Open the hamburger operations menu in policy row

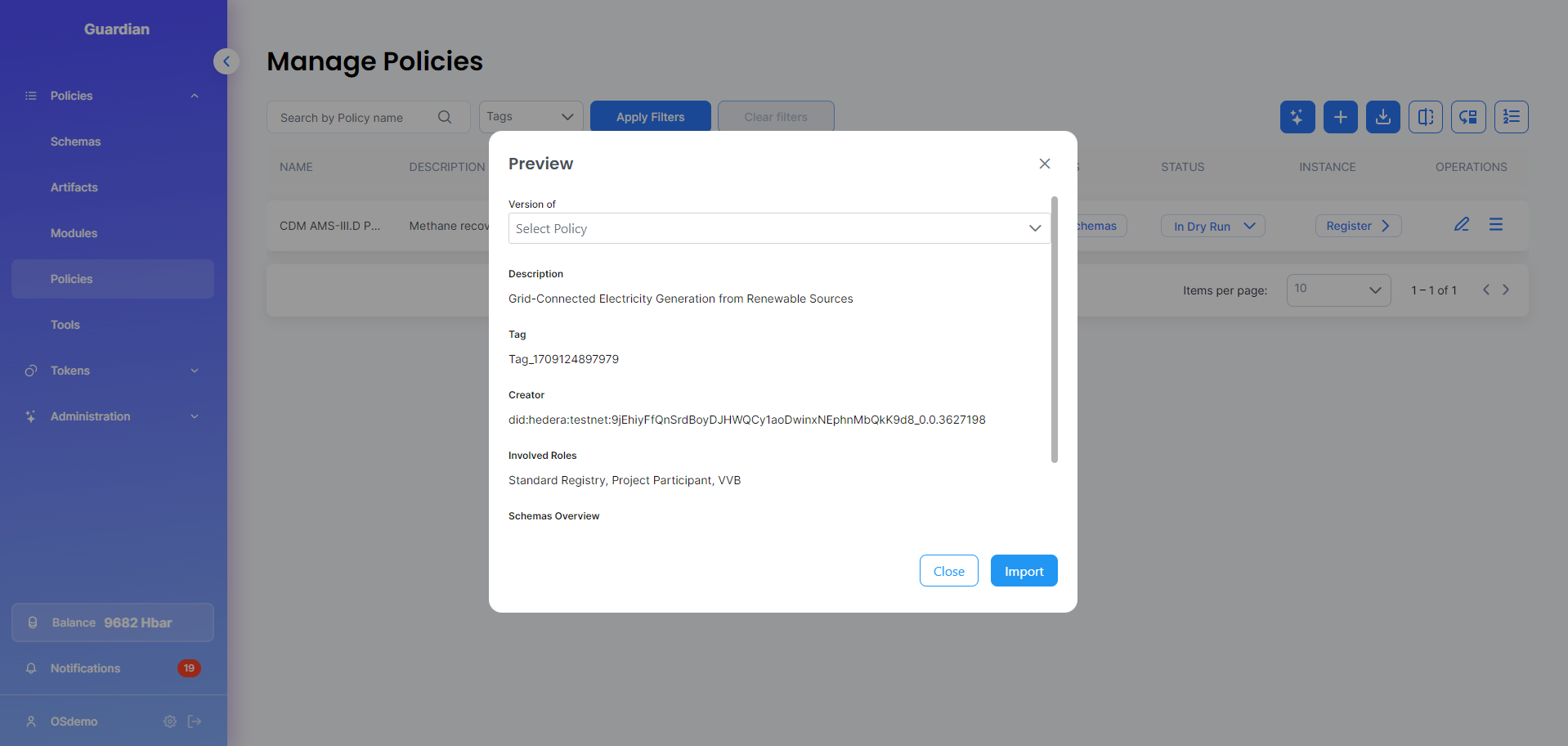(1496, 225)
